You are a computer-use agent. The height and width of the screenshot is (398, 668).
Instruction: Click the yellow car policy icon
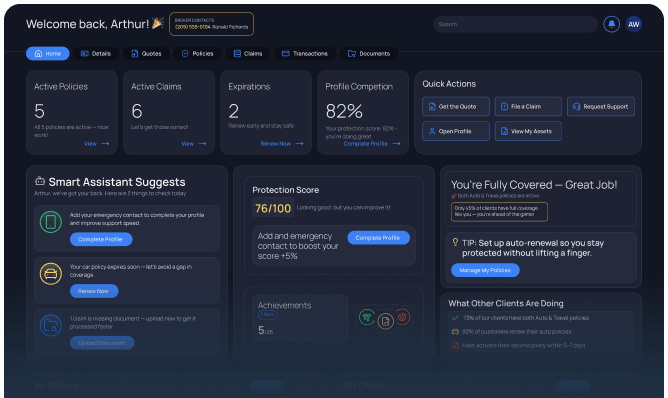[51, 274]
